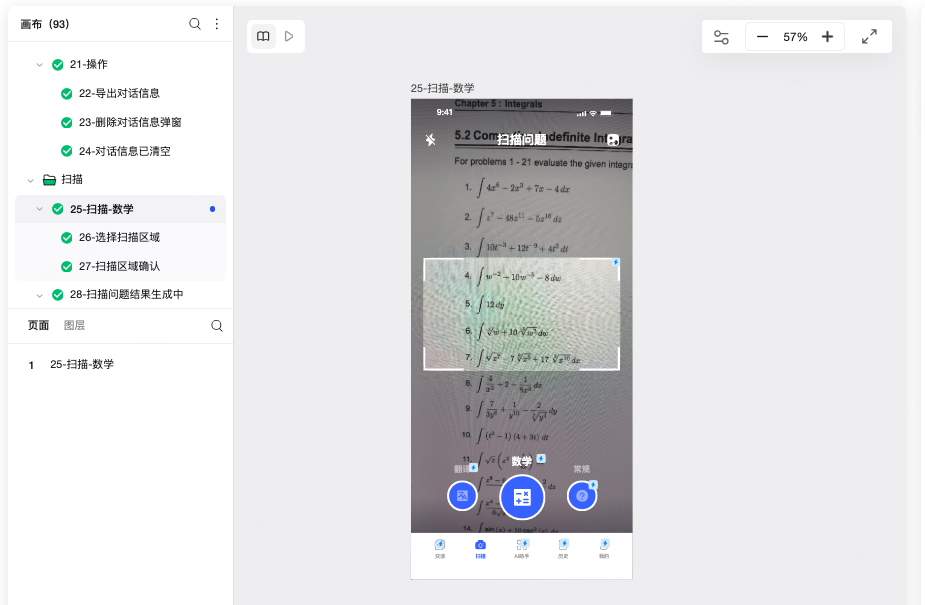Open the canvas panel more options menu
925x605 pixels.
[217, 24]
